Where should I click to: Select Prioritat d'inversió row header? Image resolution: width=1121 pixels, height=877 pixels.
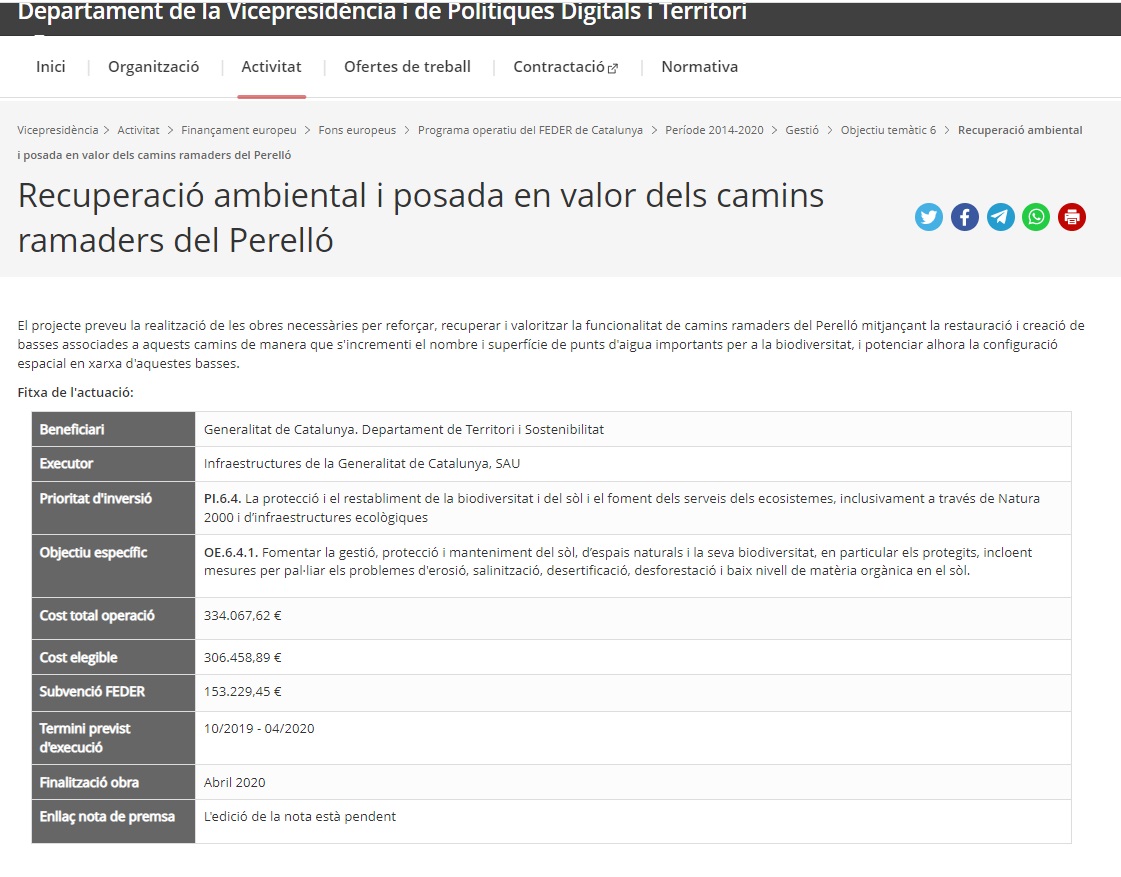click(x=114, y=507)
